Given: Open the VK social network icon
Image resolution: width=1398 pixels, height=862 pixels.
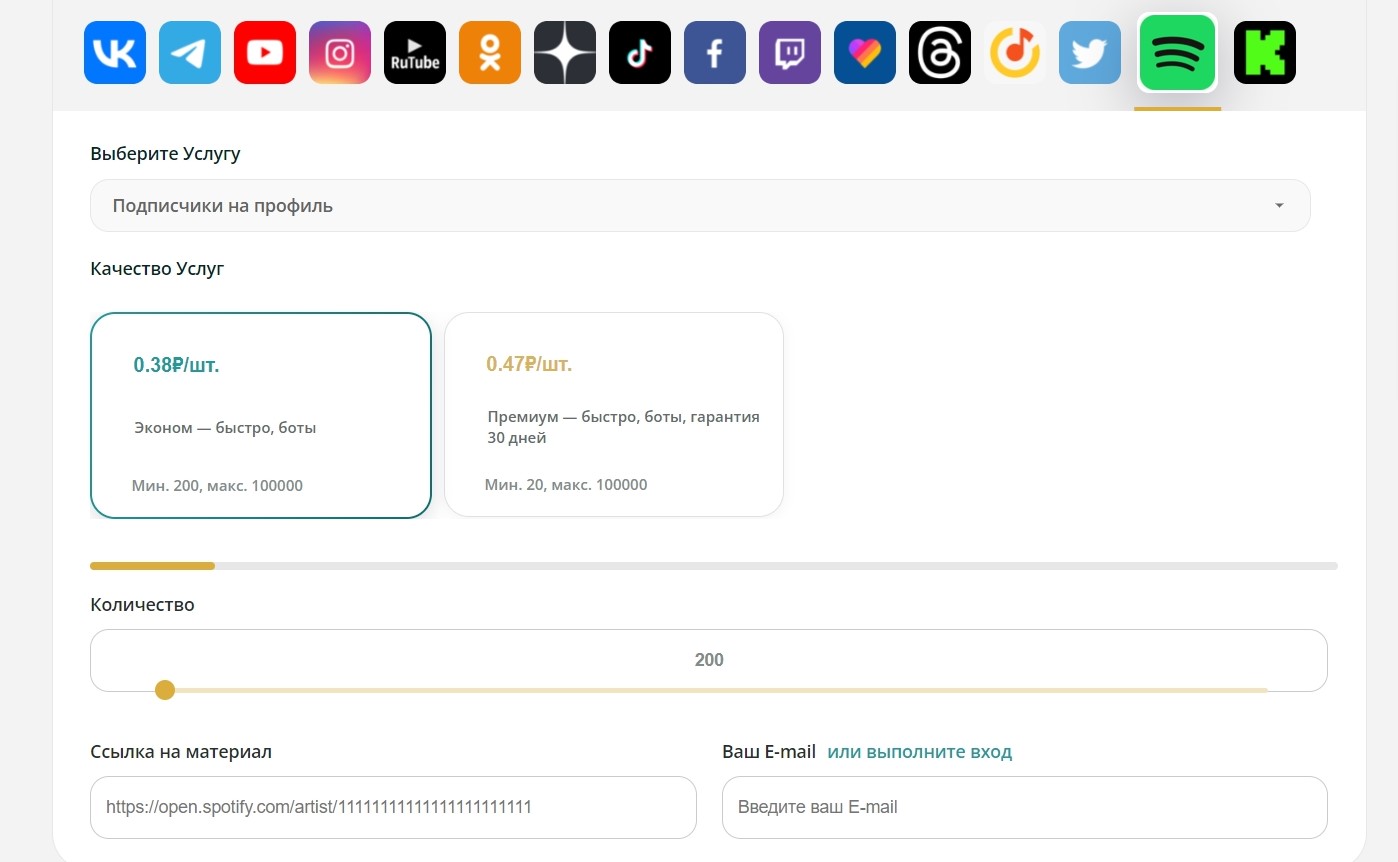Looking at the screenshot, I should 115,53.
